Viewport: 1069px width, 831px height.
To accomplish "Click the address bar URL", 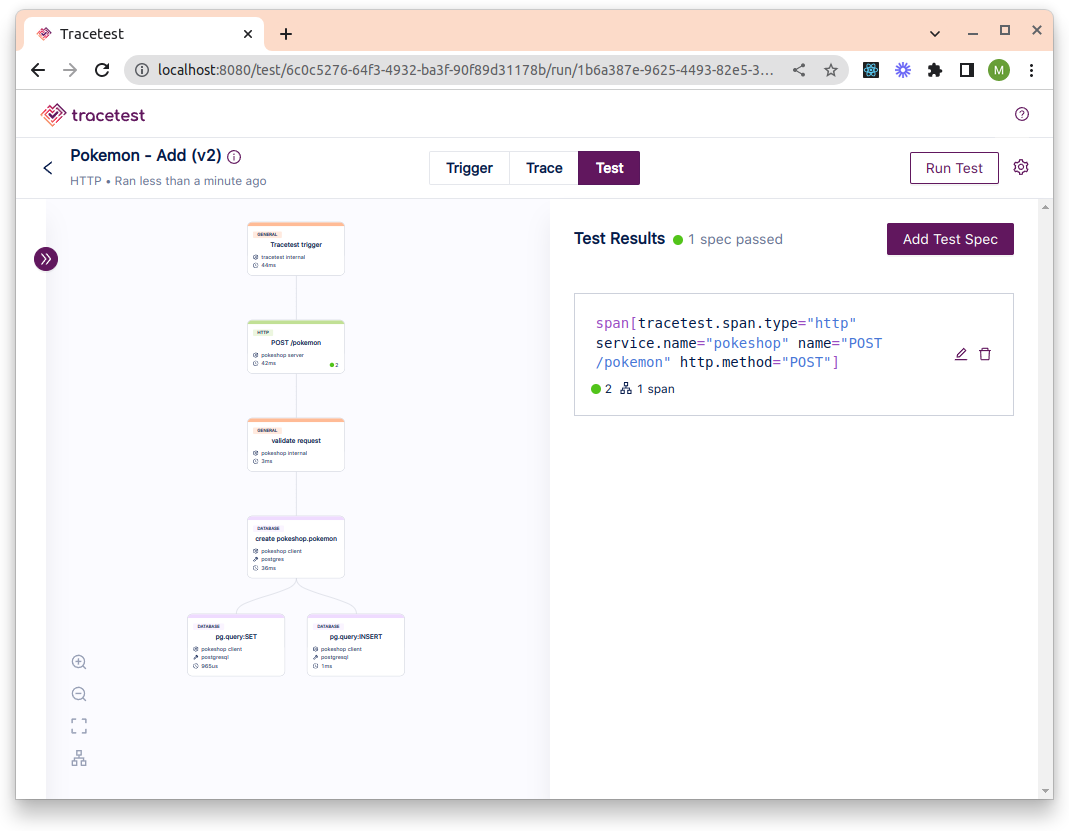I will [465, 70].
